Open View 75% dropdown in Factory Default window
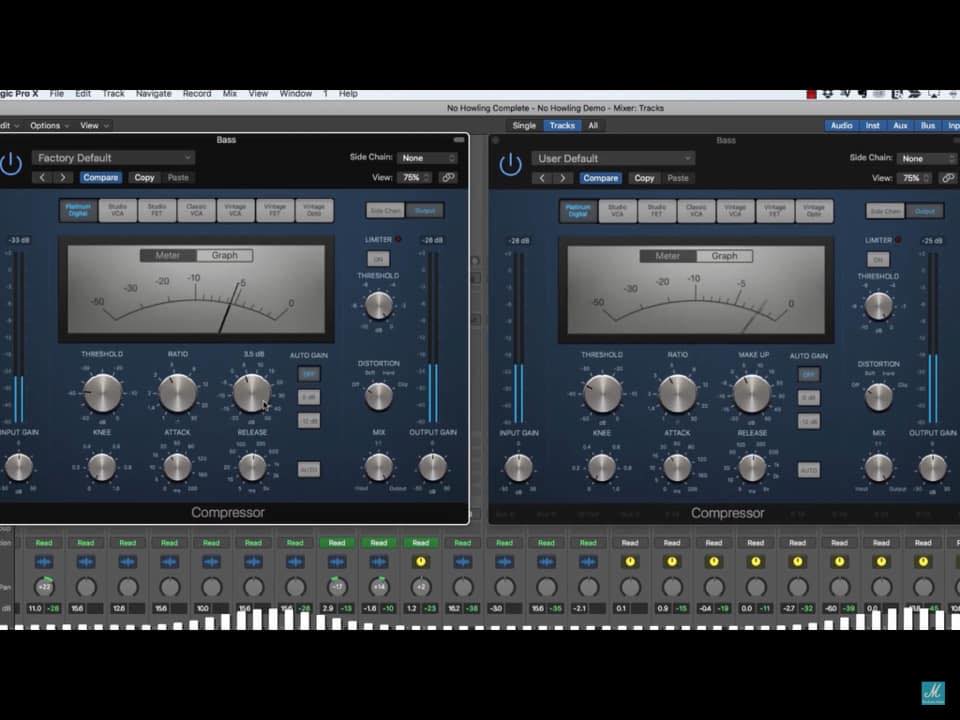Screen dimensions: 960x720 click(x=414, y=178)
